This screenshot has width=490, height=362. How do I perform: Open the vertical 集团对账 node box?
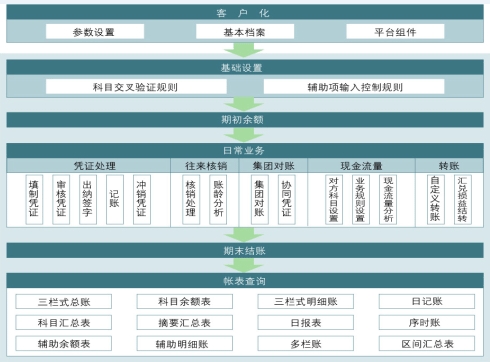[x=260, y=199]
